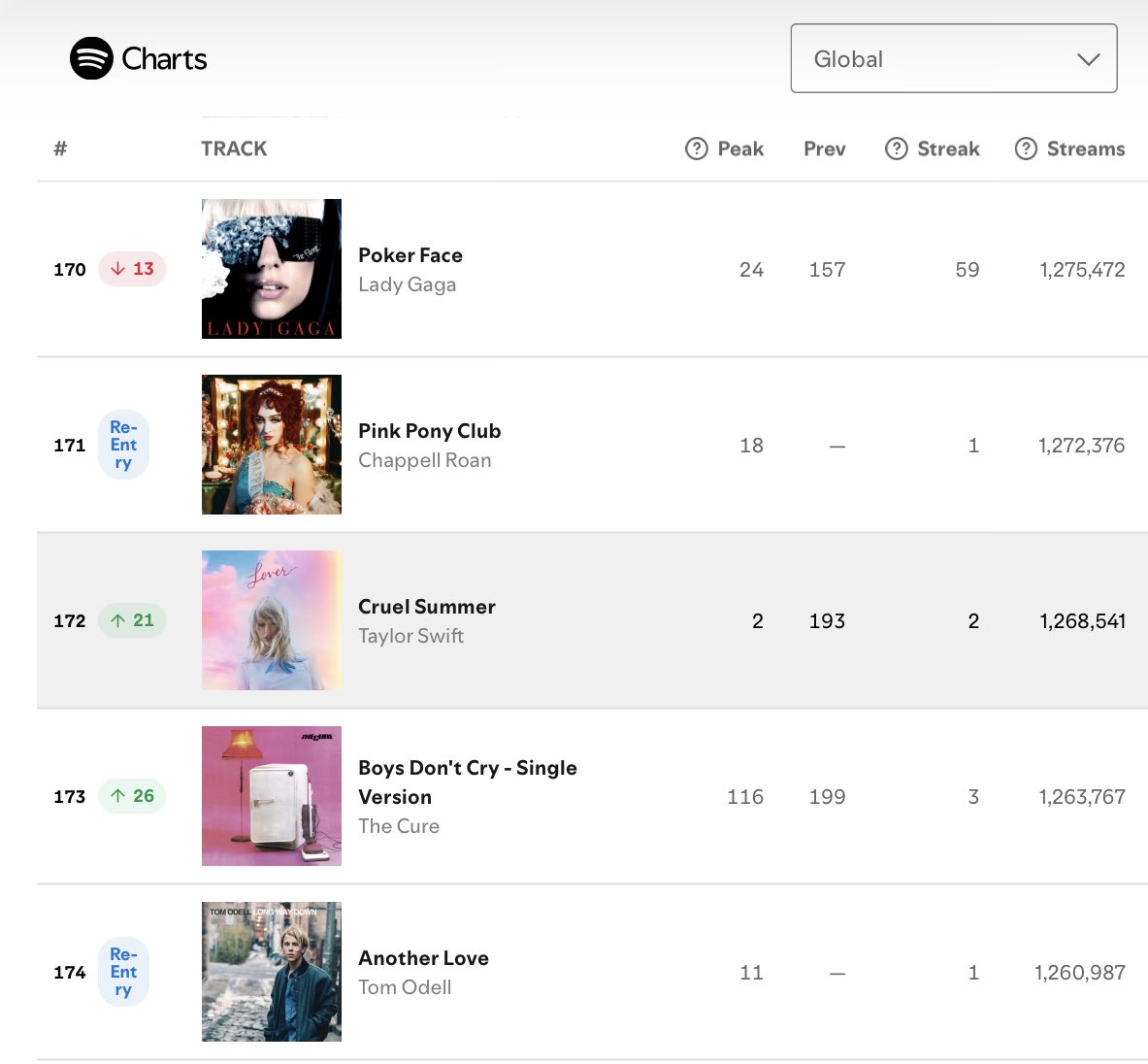Click Another Love Re-Entry badge

point(124,972)
